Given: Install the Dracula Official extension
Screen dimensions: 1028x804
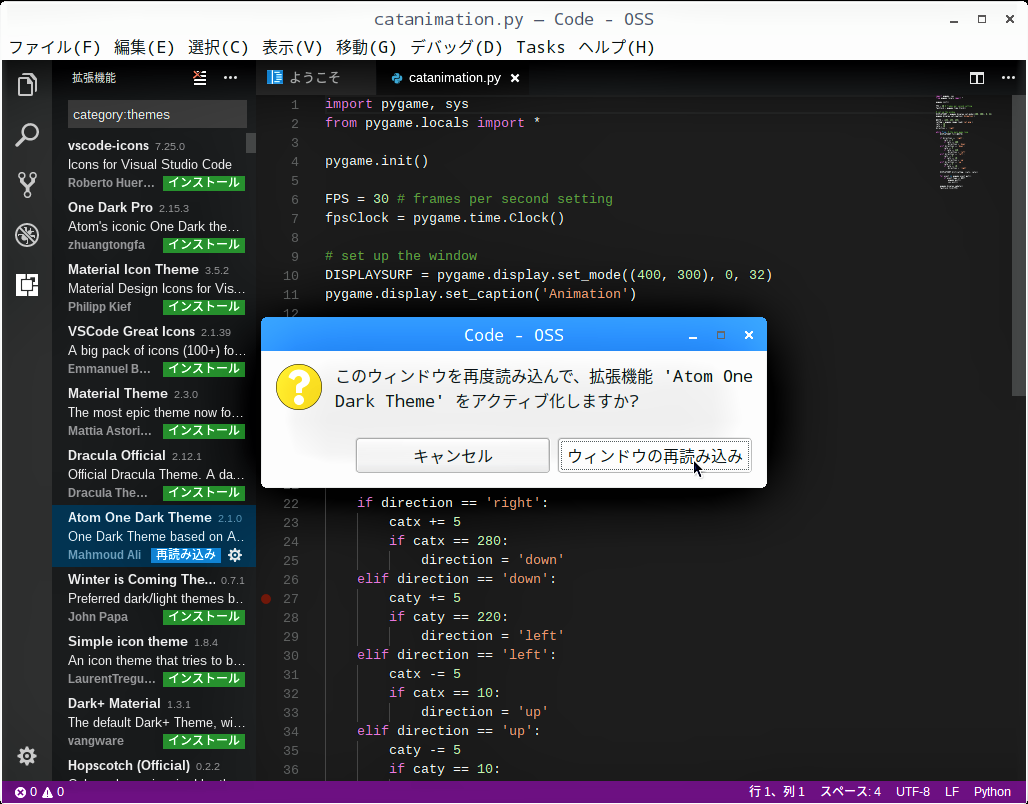Looking at the screenshot, I should tap(204, 493).
